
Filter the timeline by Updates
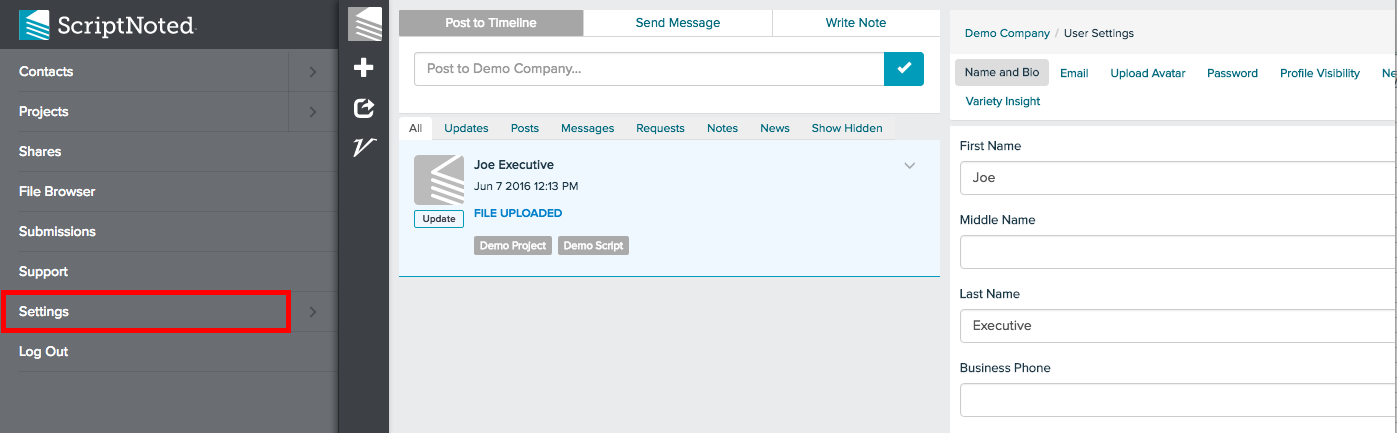(x=466, y=128)
